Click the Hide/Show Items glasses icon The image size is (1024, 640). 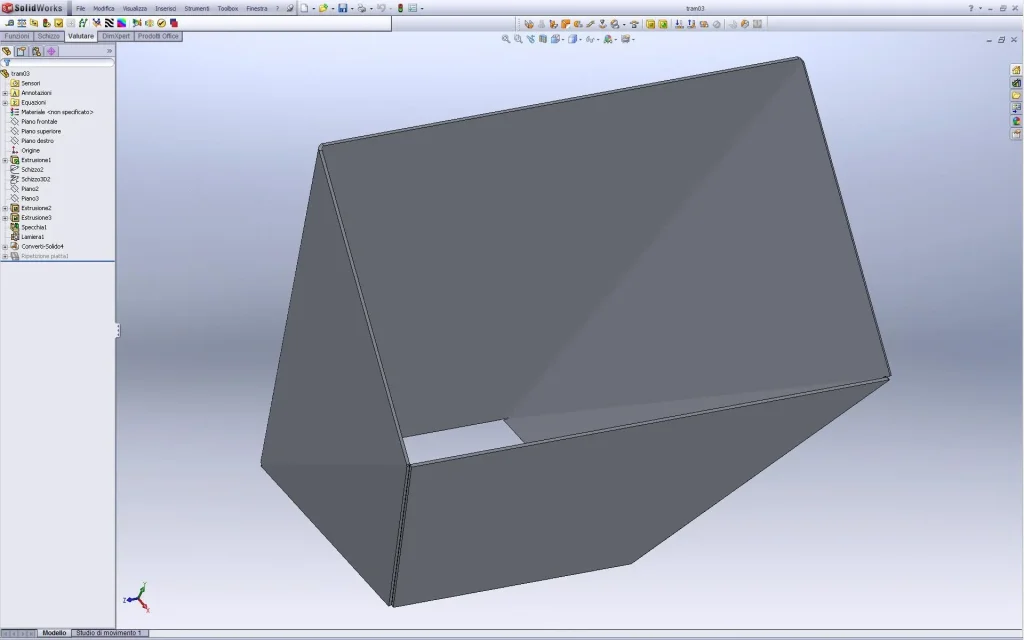(x=590, y=39)
